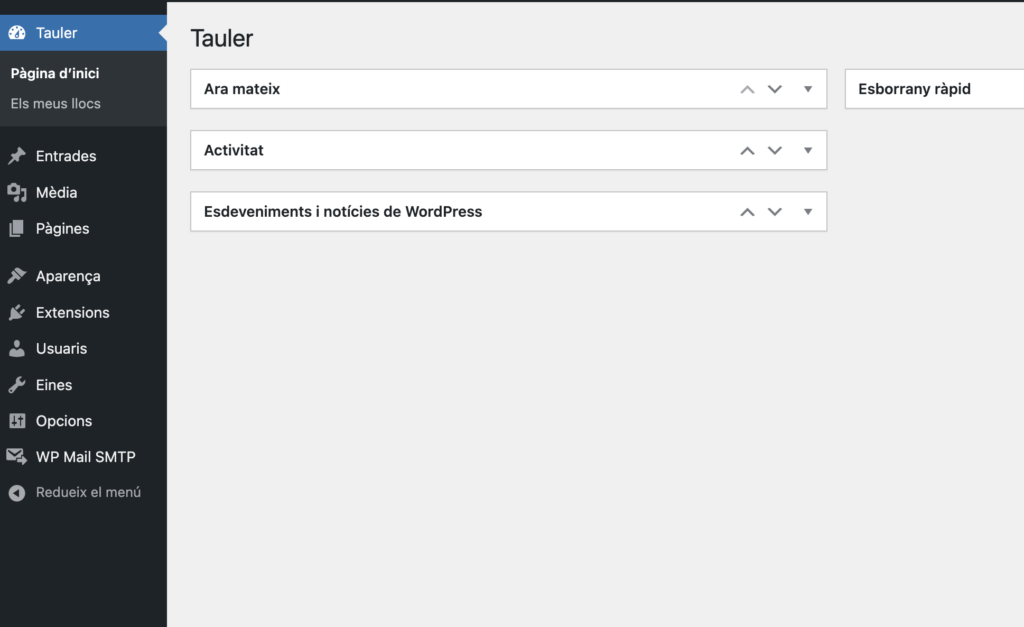Click the Eines wrench icon
The width and height of the screenshot is (1024, 627).
pos(17,385)
